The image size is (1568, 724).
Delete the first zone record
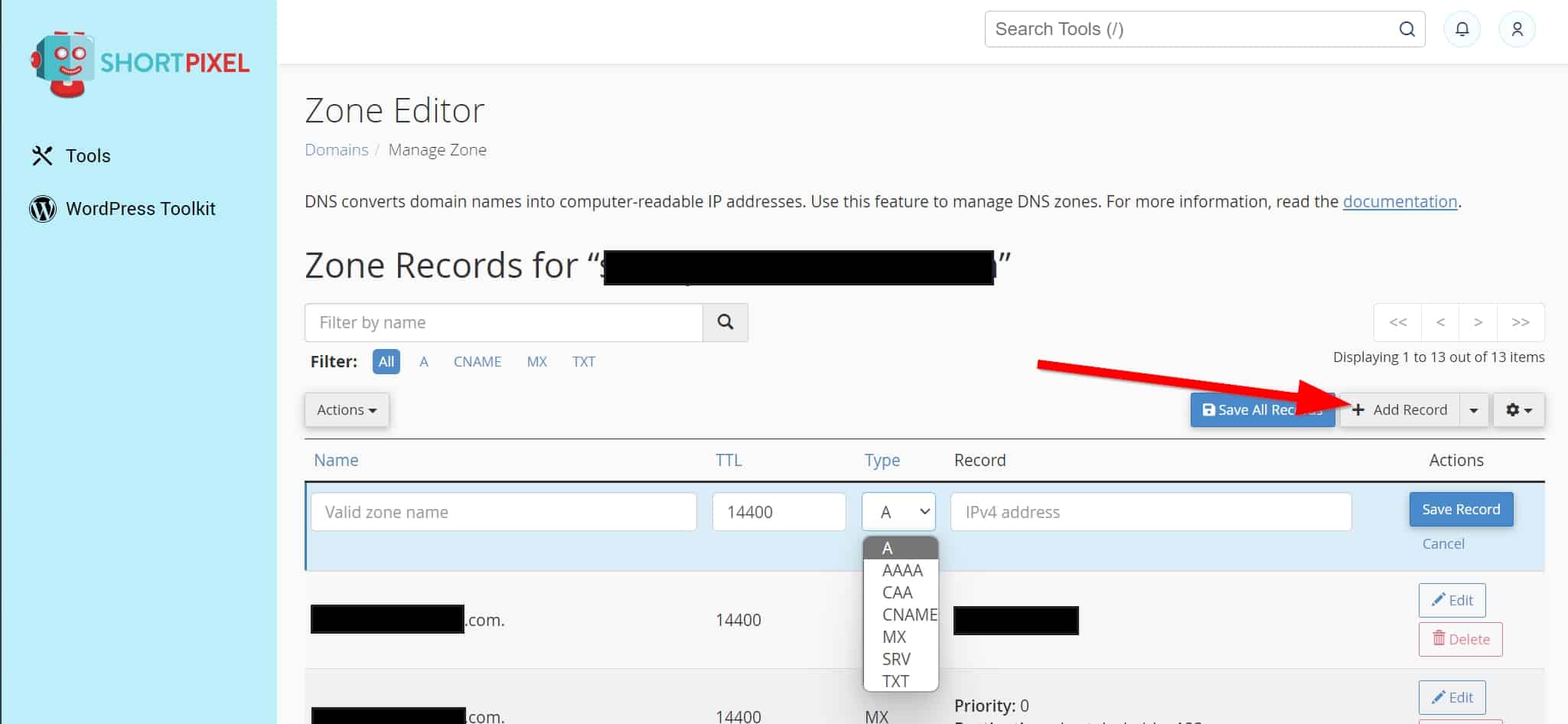(1460, 639)
